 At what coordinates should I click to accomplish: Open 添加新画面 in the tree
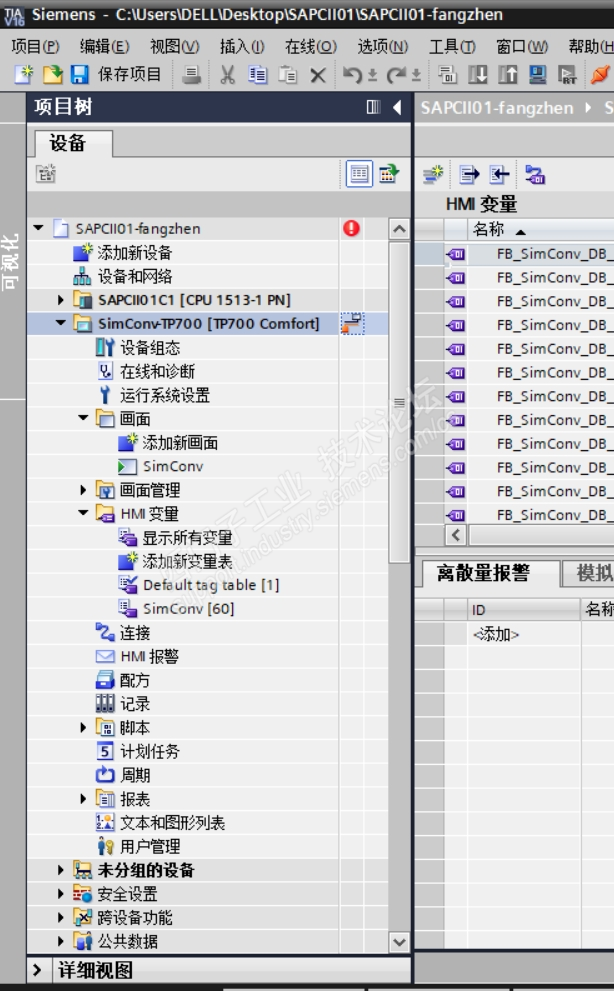click(x=180, y=442)
